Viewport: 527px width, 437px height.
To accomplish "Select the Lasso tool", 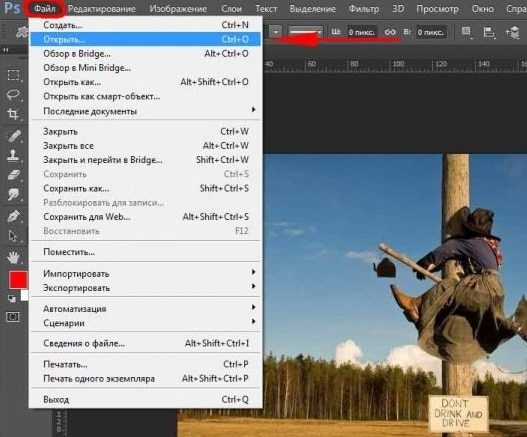I will point(13,94).
